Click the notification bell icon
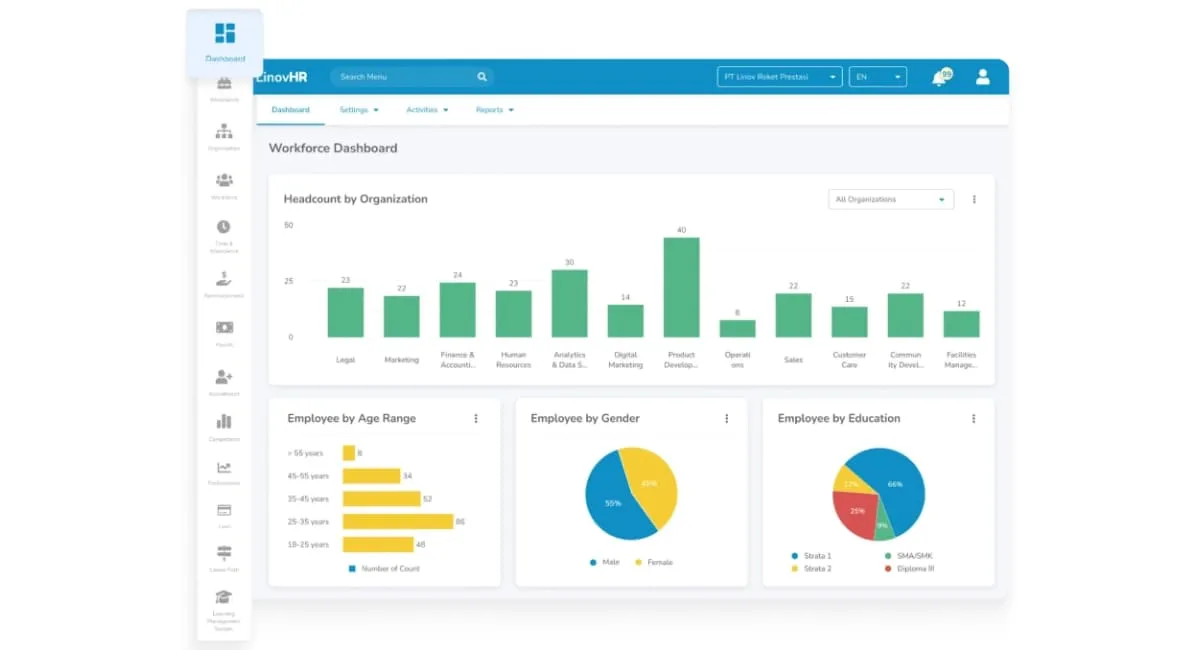This screenshot has width=1200, height=650. point(939,78)
